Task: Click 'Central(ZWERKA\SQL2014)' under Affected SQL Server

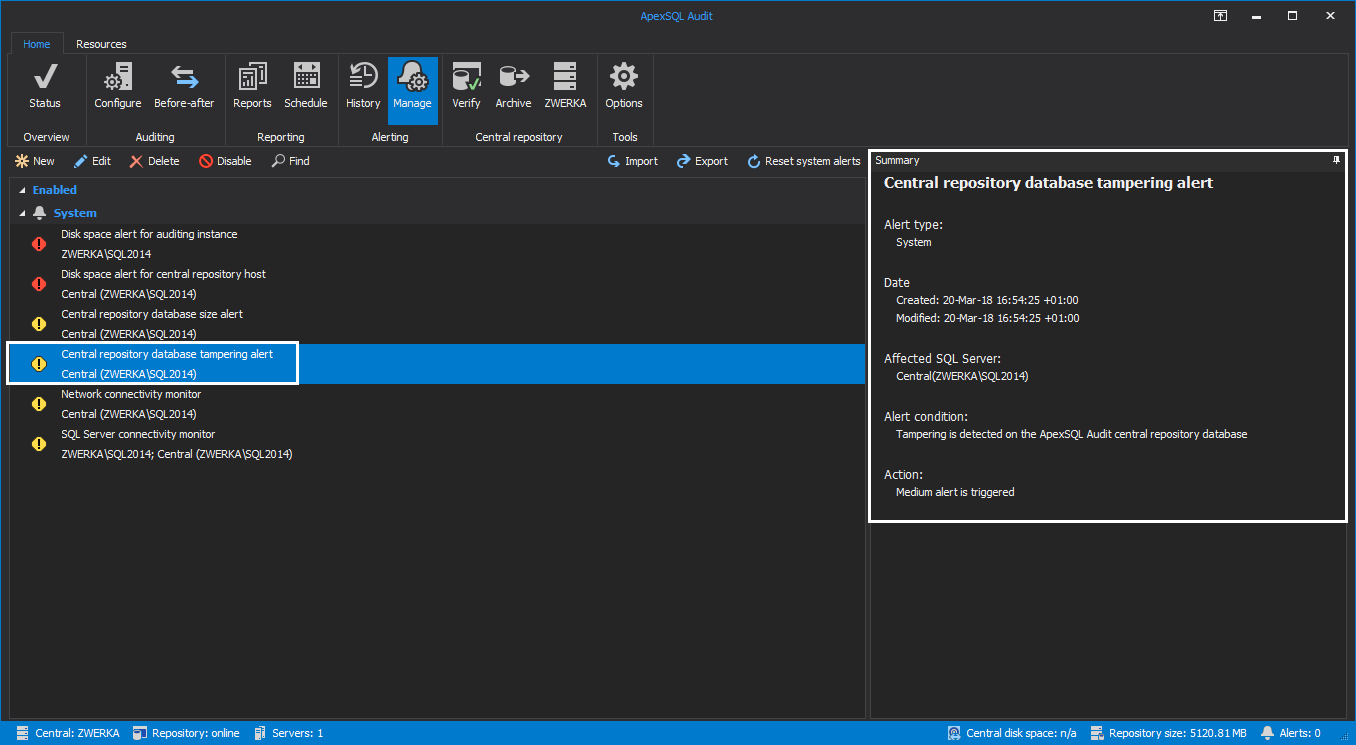Action: click(962, 376)
